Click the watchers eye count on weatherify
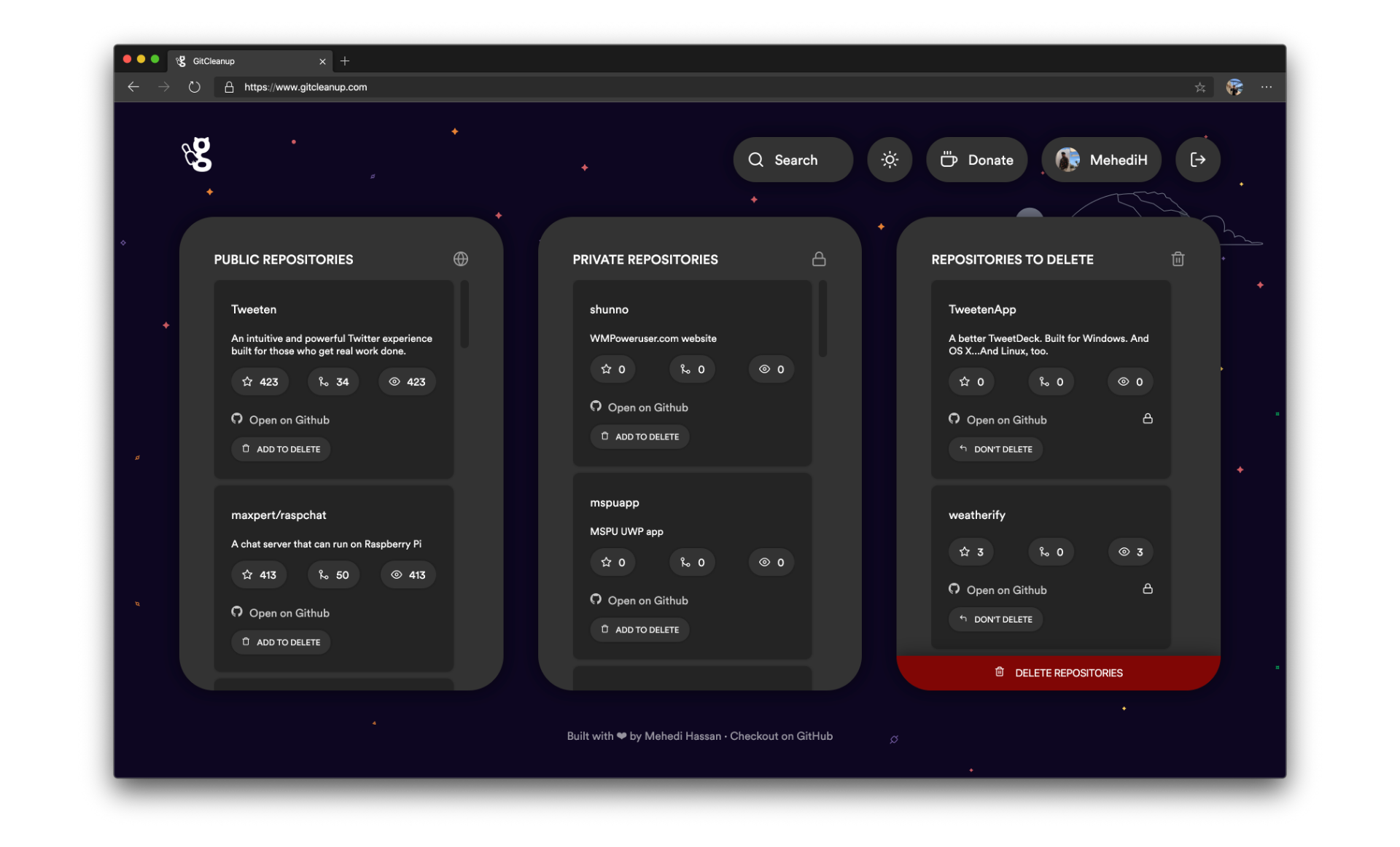Image resolution: width=1400 pixels, height=847 pixels. (x=1130, y=552)
